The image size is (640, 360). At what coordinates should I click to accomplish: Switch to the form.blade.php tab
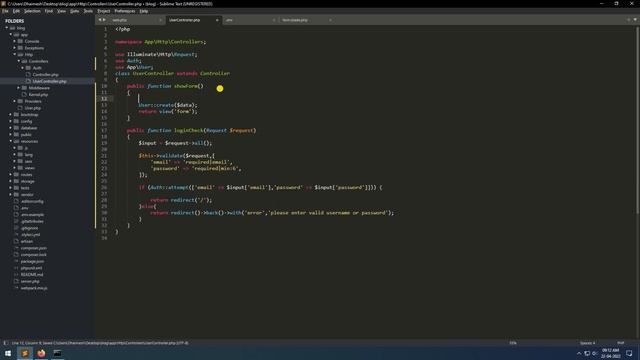coord(295,20)
